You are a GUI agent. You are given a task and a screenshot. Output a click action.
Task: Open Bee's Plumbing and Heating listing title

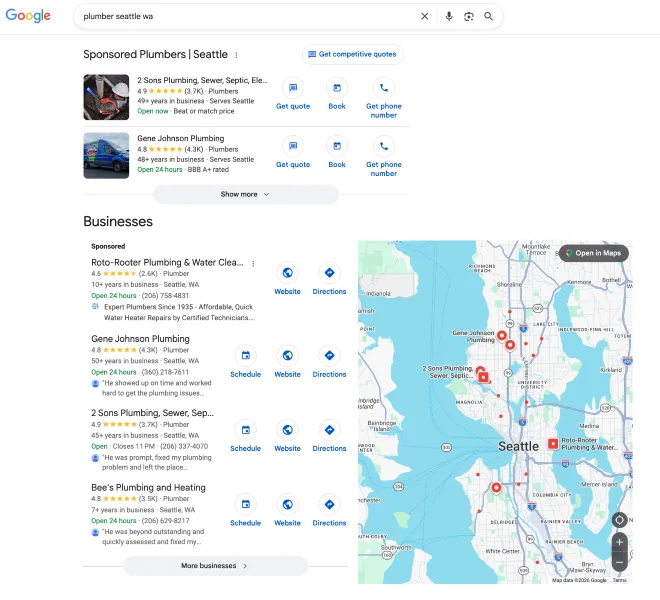click(x=148, y=488)
